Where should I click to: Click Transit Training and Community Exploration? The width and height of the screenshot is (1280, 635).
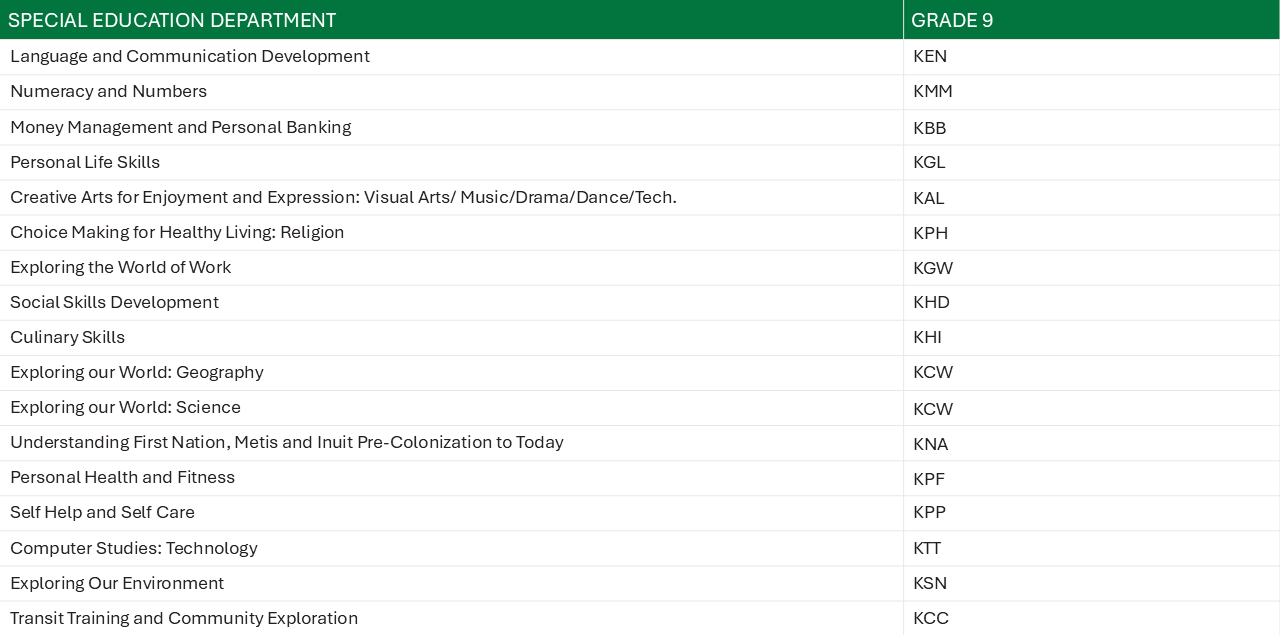tap(184, 618)
